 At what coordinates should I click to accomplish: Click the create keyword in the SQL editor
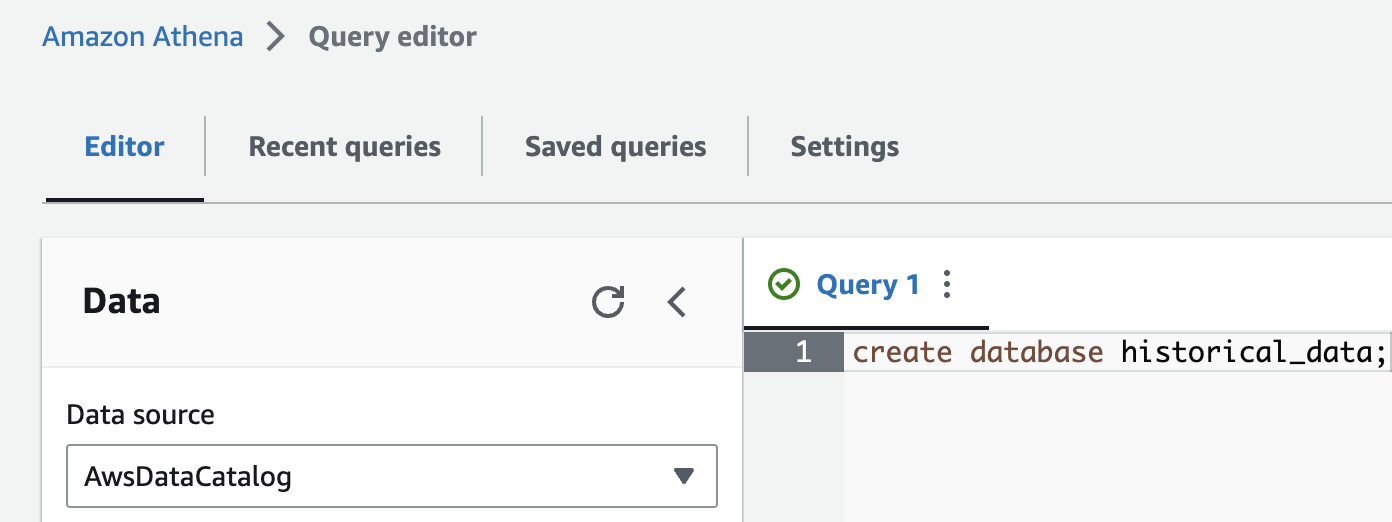pos(902,352)
